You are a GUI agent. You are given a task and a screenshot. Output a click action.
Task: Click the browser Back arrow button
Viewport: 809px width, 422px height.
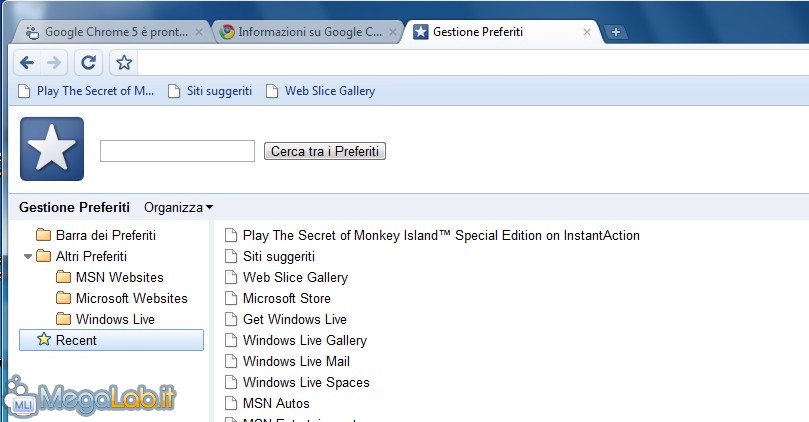[27, 63]
